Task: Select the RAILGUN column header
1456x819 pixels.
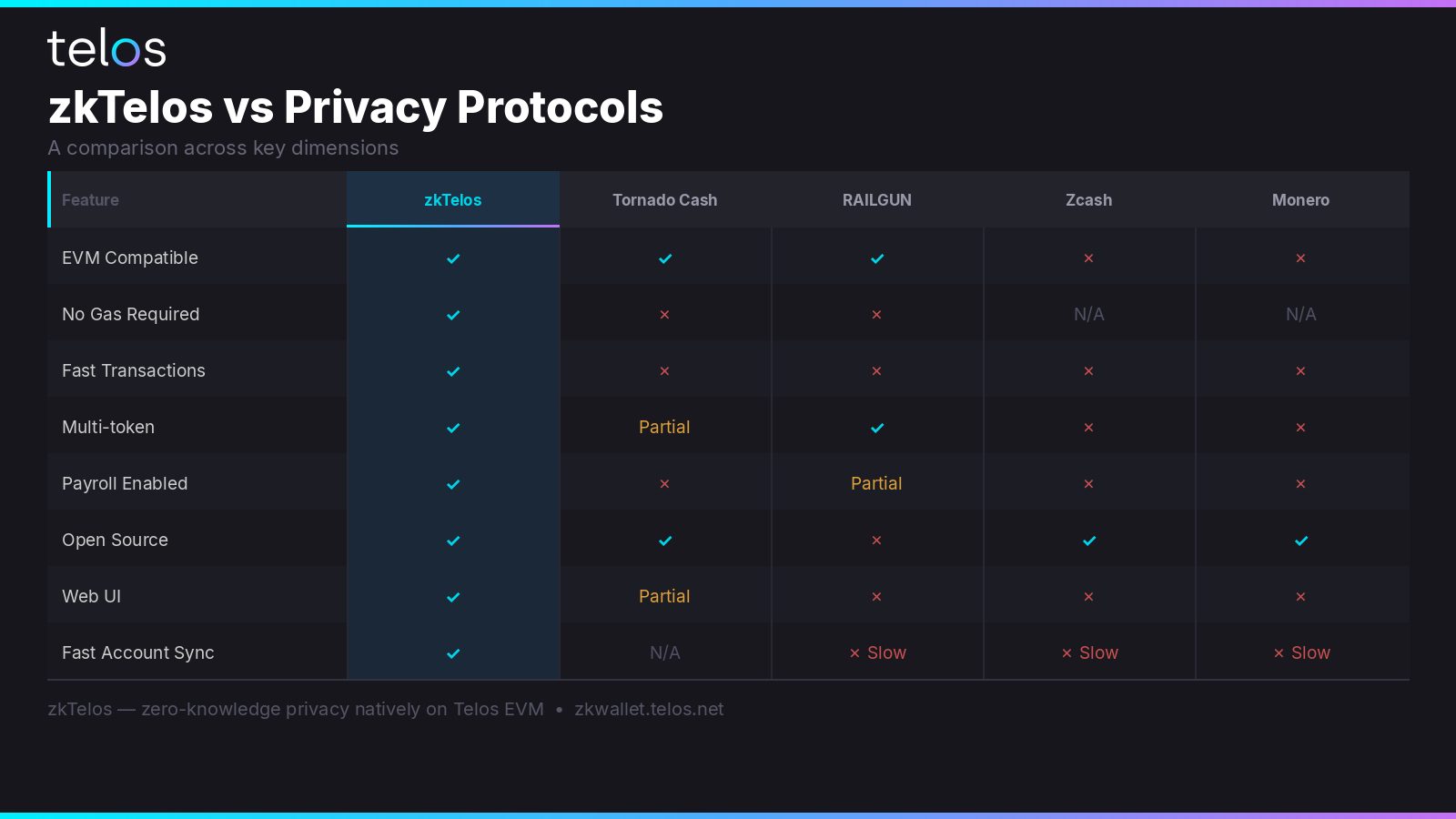Action: click(x=877, y=199)
